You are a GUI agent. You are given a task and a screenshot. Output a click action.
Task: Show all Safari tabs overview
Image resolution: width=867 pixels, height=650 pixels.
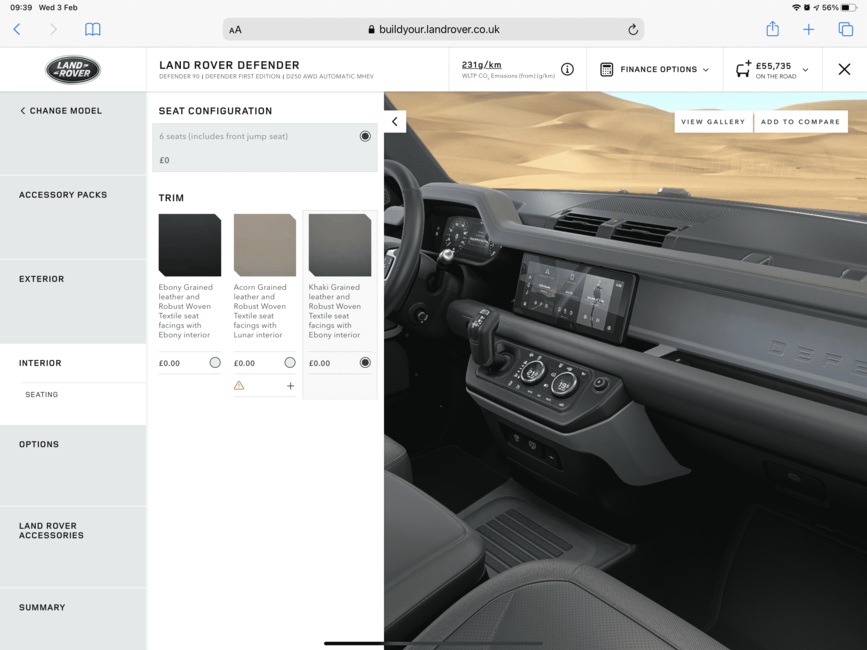pos(845,29)
